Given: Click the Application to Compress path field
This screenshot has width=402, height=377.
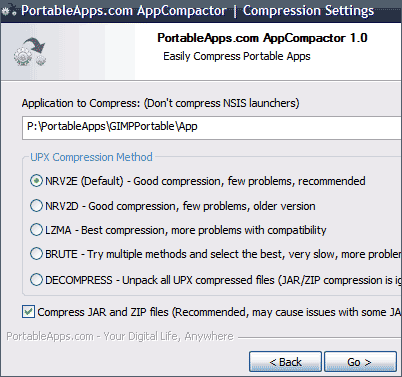Looking at the screenshot, I should tap(212, 128).
